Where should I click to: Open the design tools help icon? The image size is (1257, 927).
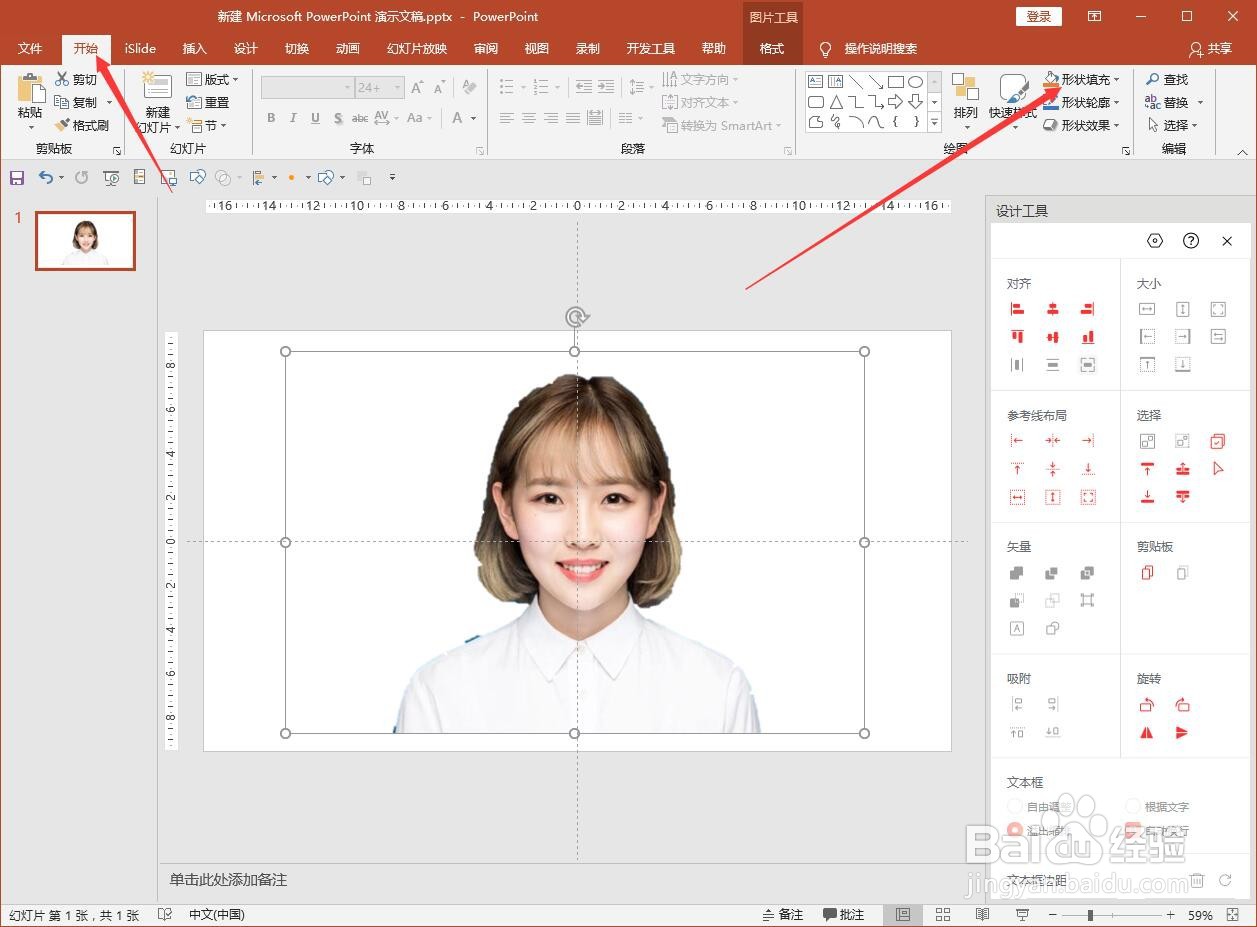point(1190,241)
